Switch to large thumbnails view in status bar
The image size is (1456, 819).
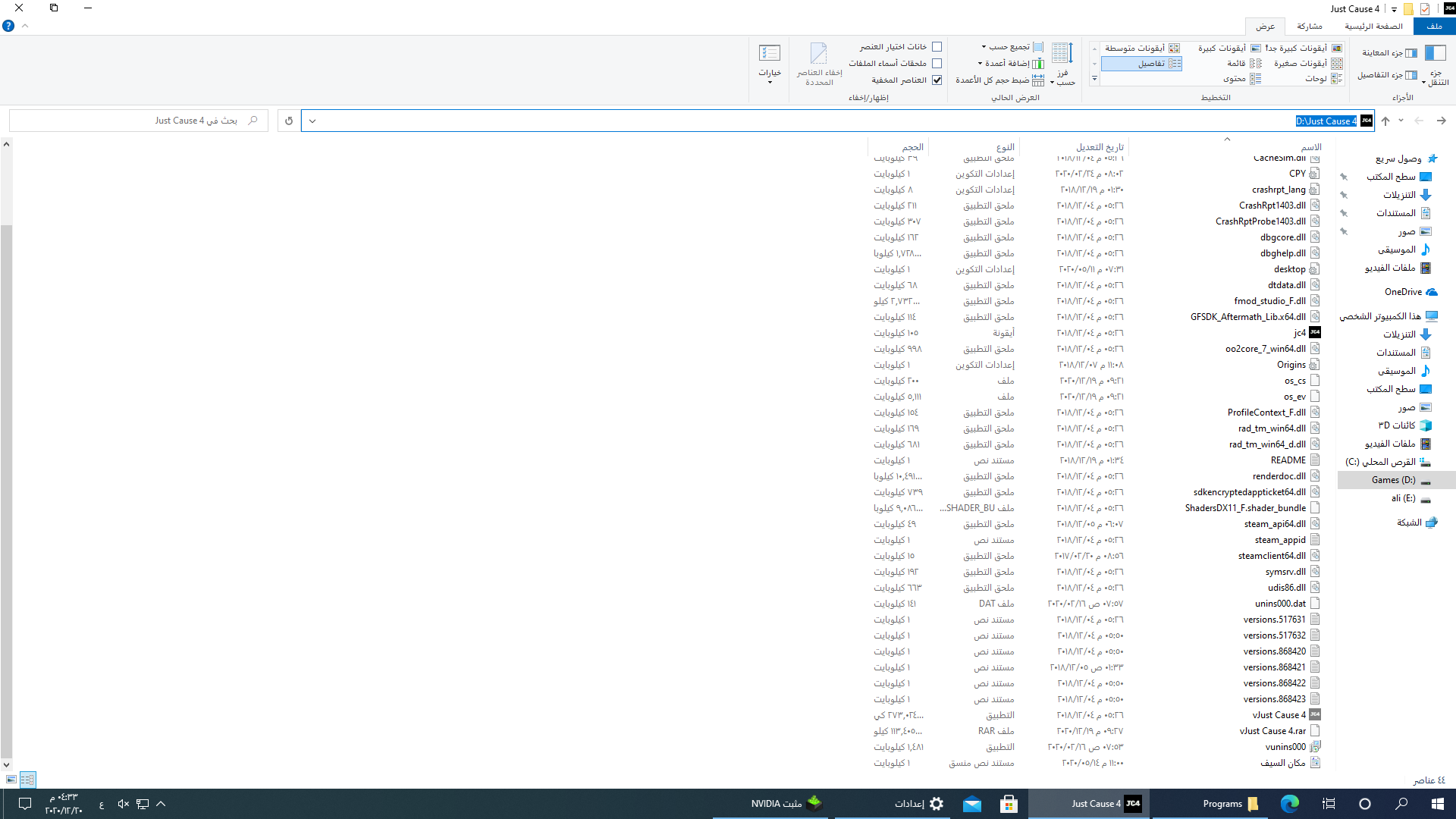coord(11,780)
